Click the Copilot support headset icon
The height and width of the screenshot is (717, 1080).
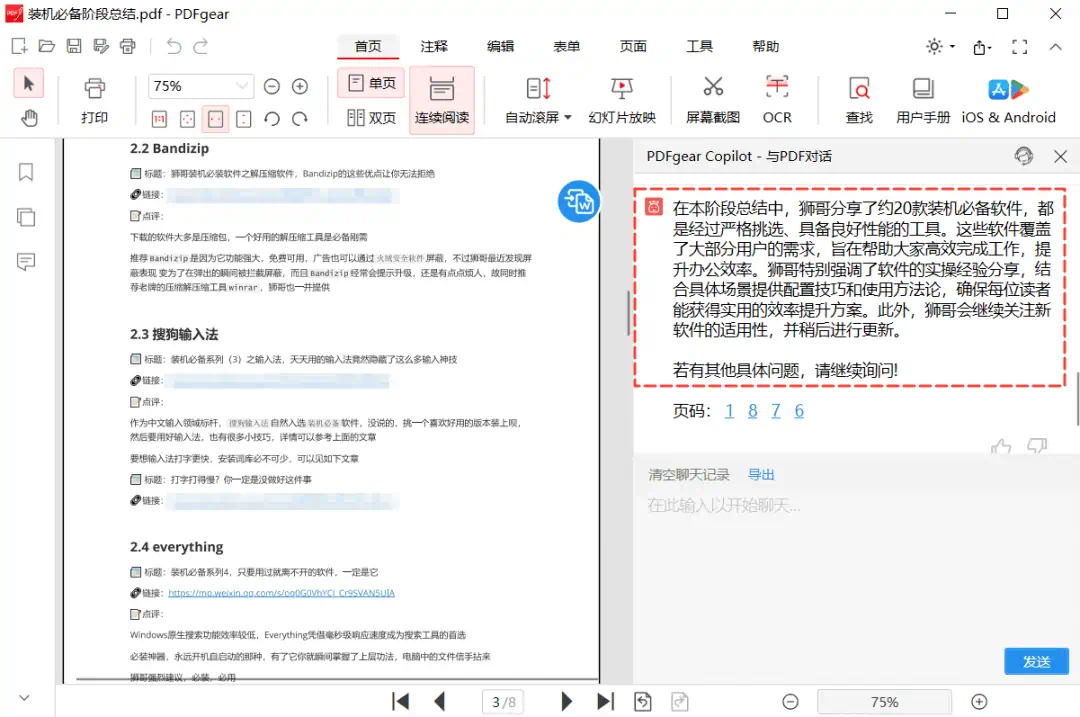(x=1024, y=156)
